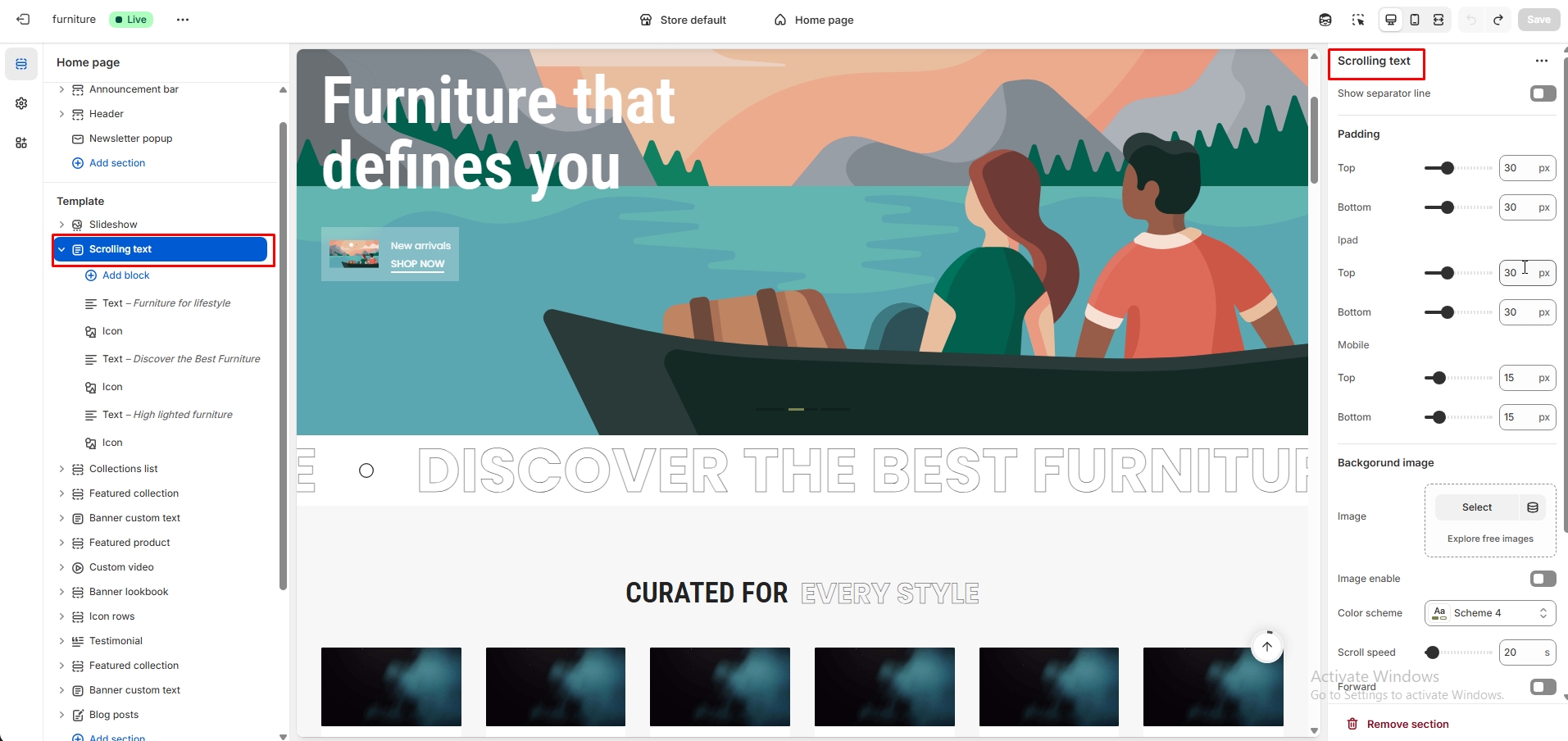The image size is (1568, 741).
Task: Enable Show separator line toggle
Action: click(1543, 93)
